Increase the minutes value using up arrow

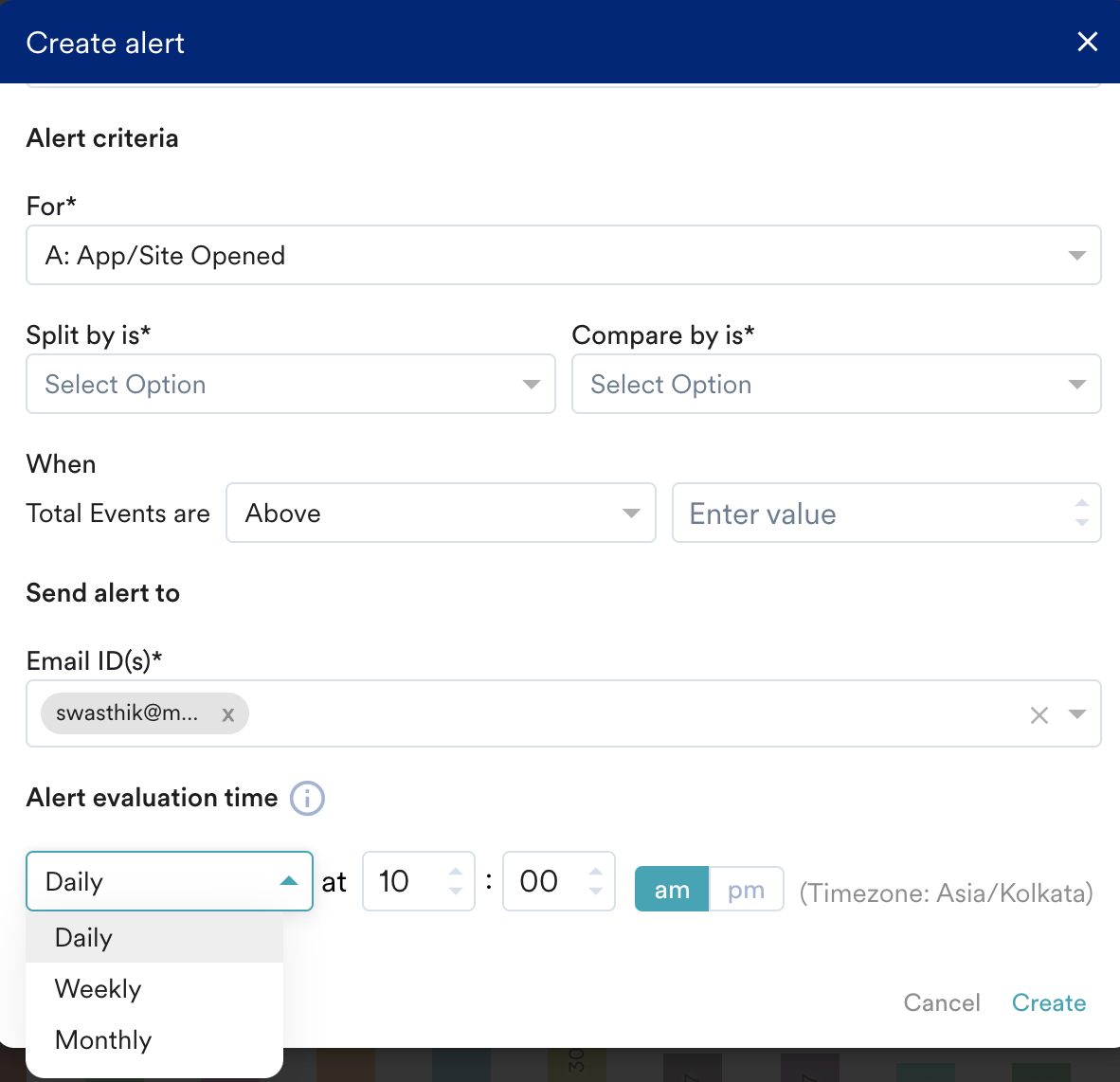point(595,872)
